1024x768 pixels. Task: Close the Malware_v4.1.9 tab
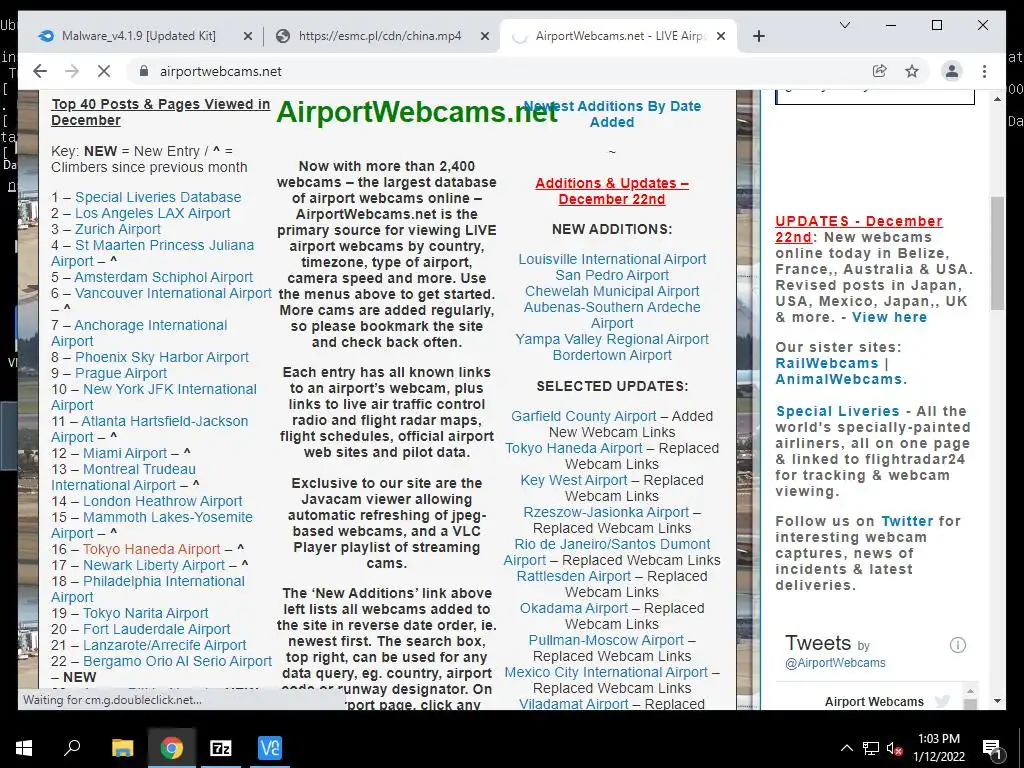point(248,36)
